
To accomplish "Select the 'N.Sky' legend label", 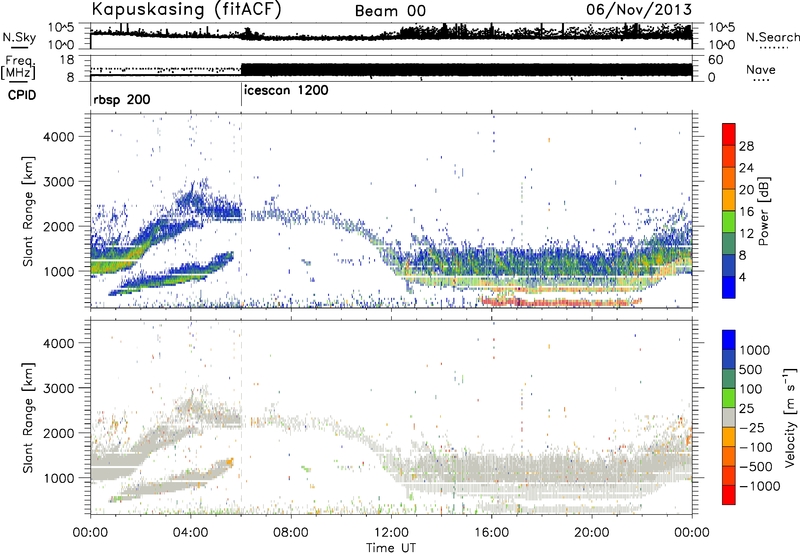I will [19, 37].
